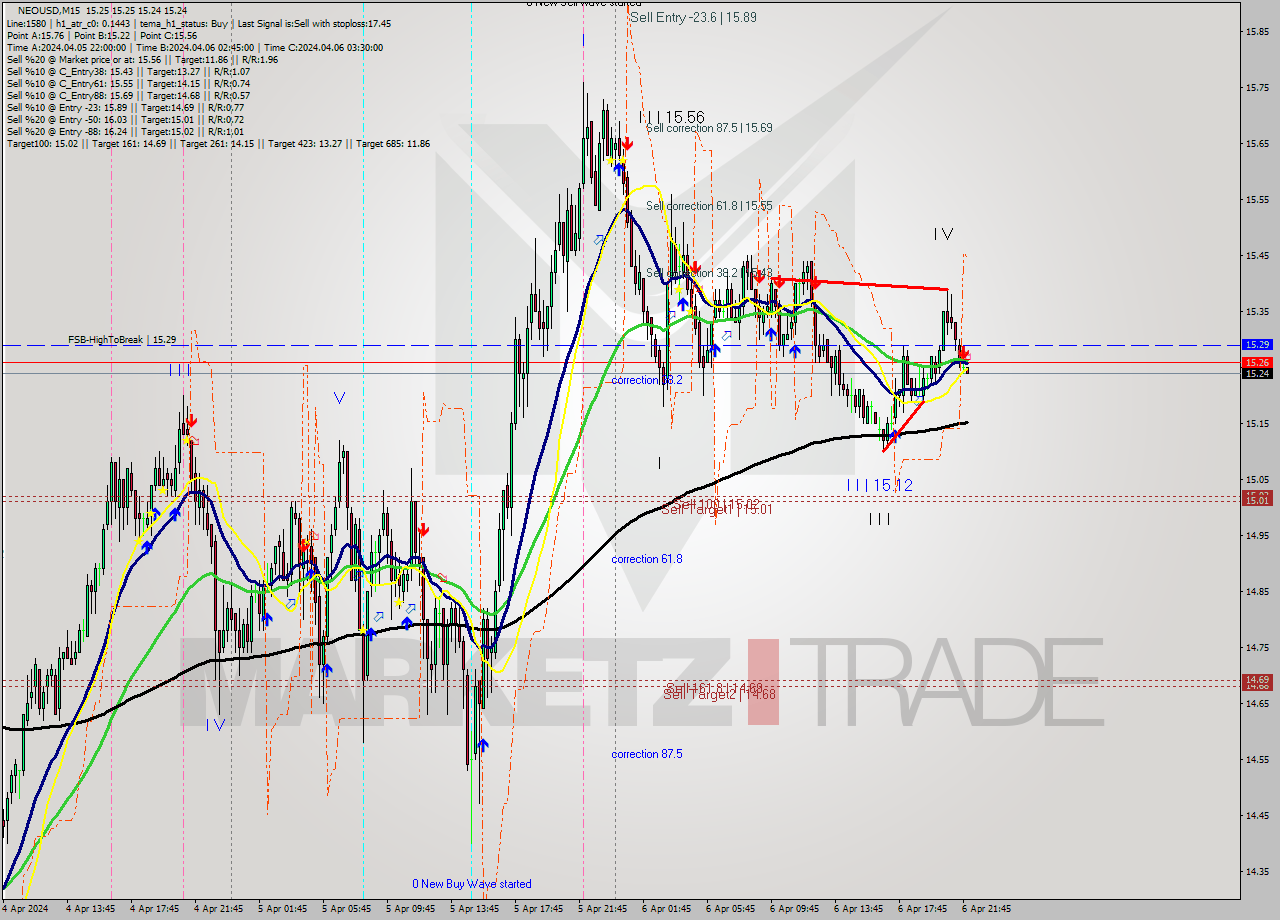Click 14.85 on the price scale

point(1257,592)
